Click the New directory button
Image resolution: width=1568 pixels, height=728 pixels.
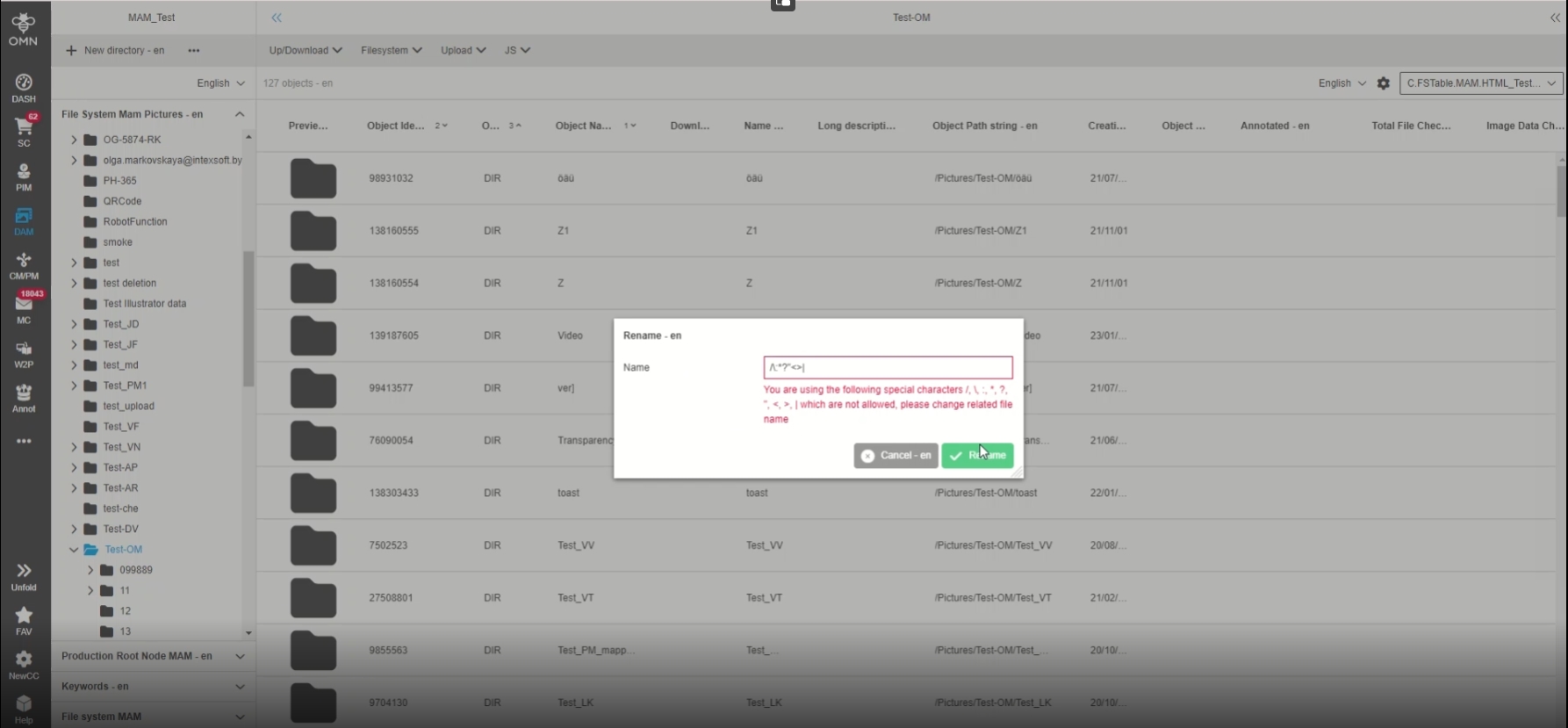pyautogui.click(x=115, y=50)
